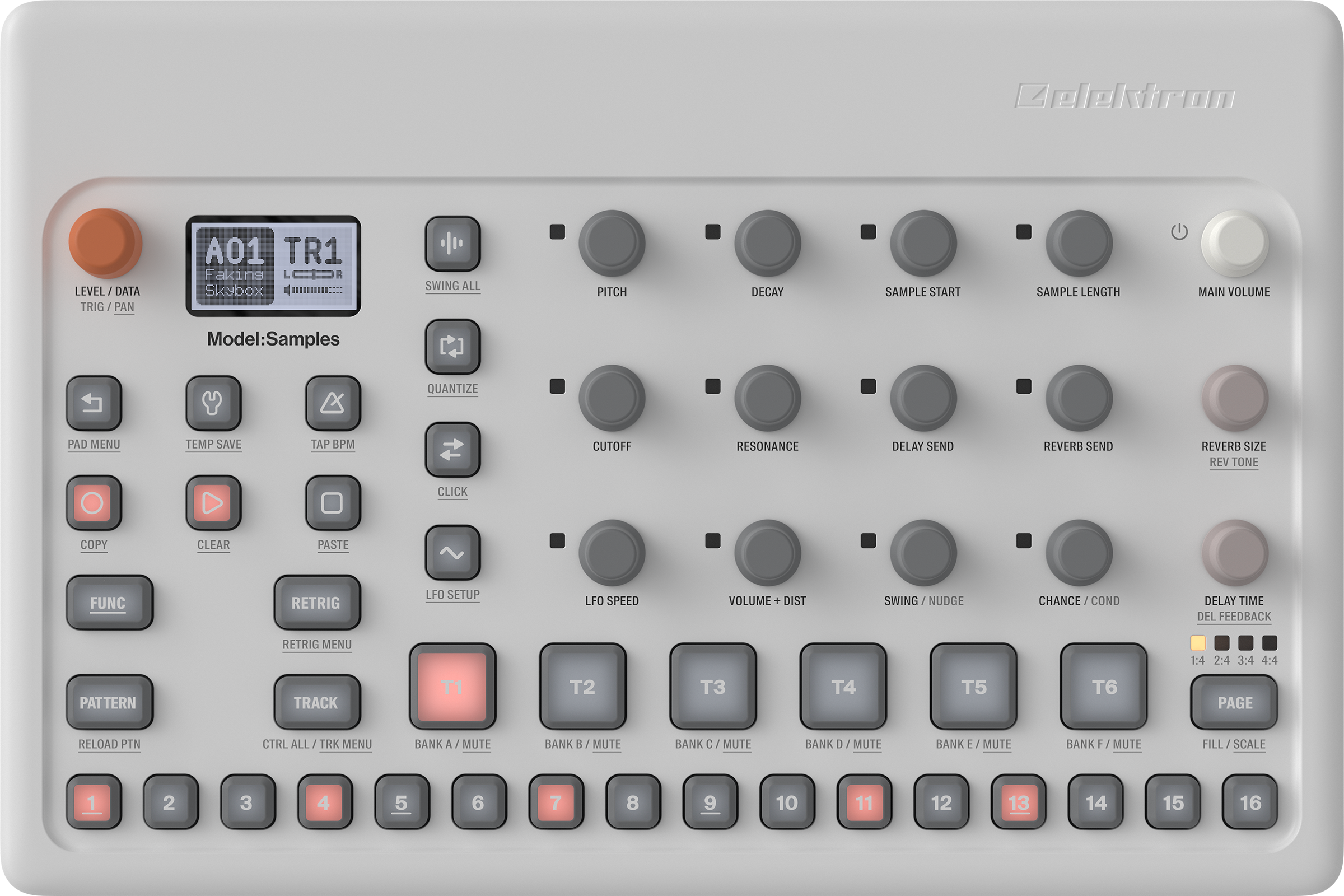The image size is (1344, 896).
Task: Switch to track T4 pad
Action: 843,687
